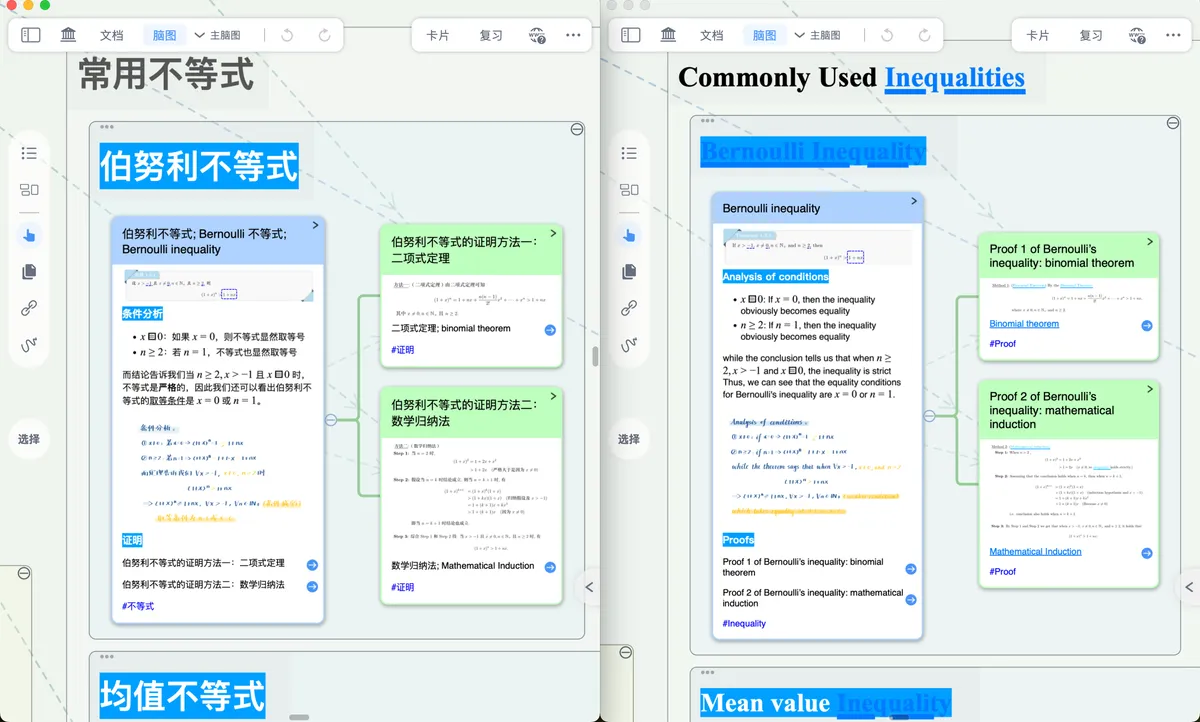Open more options ellipsis in left window

[573, 35]
